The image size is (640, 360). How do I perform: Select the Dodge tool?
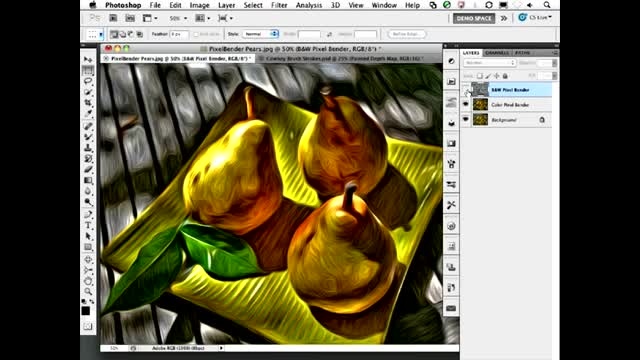pos(88,202)
